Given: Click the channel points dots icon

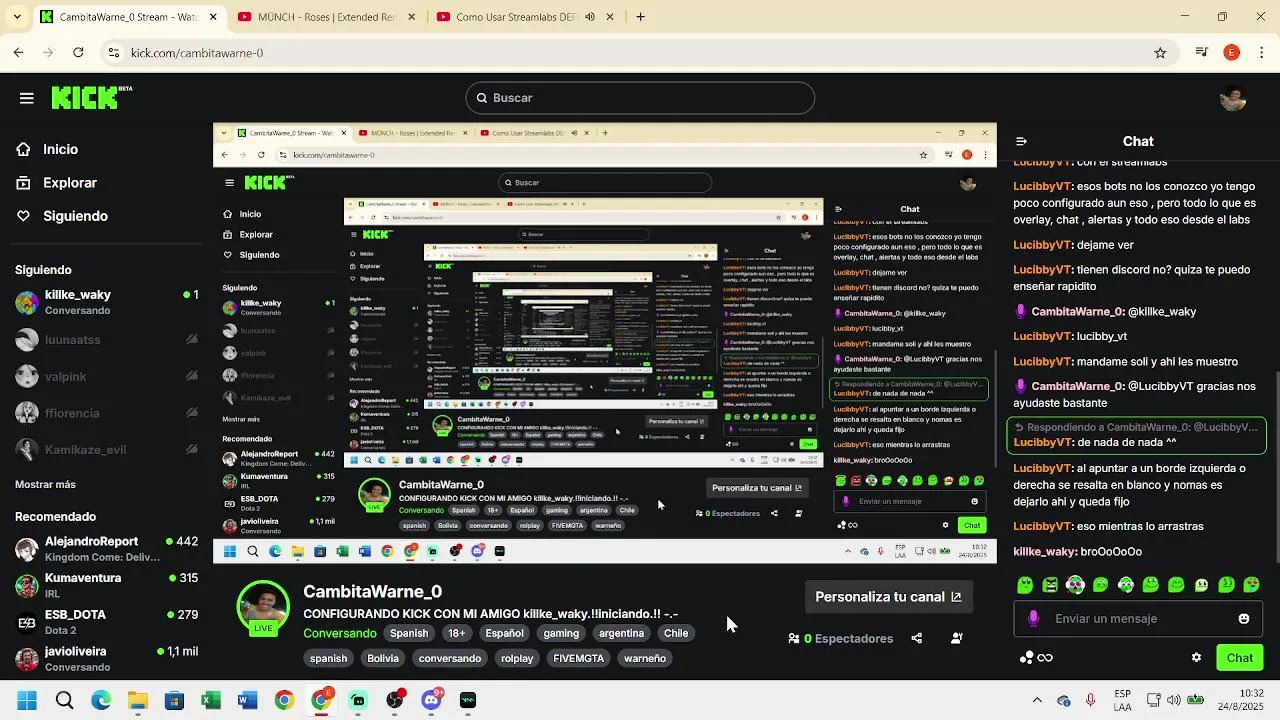Looking at the screenshot, I should pyautogui.click(x=1026, y=658).
